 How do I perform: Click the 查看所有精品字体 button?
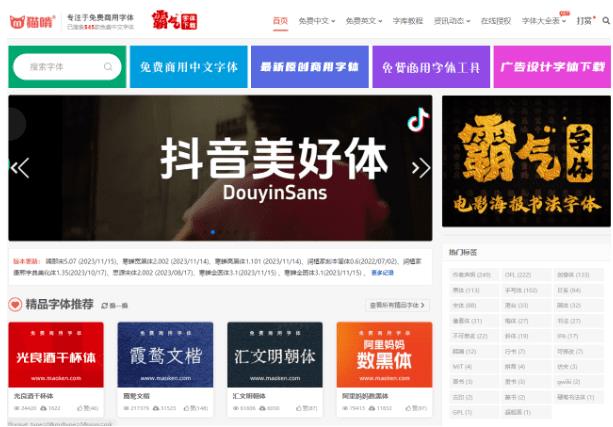tap(397, 305)
